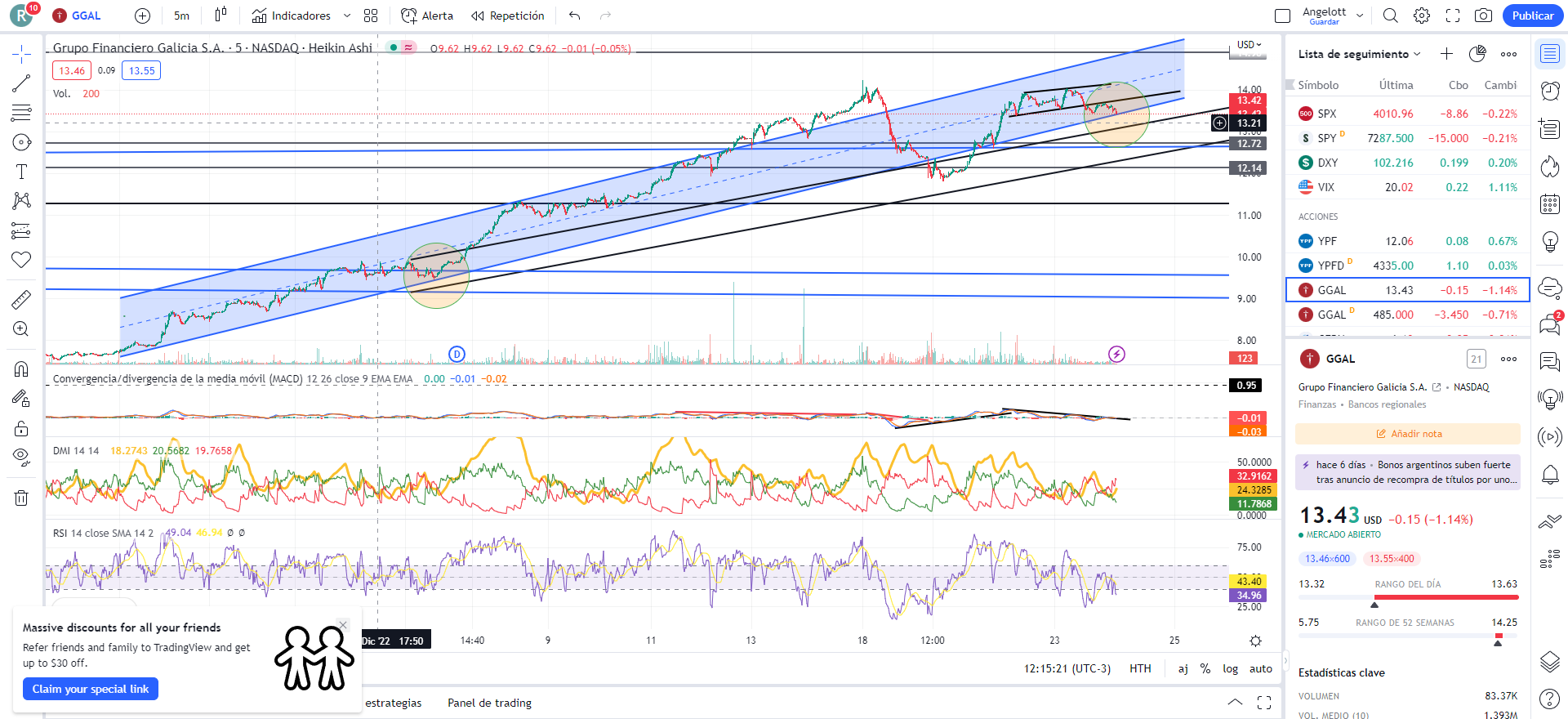This screenshot has height=719, width=1568.
Task: Open the prediction and measurement tools
Action: (21, 230)
